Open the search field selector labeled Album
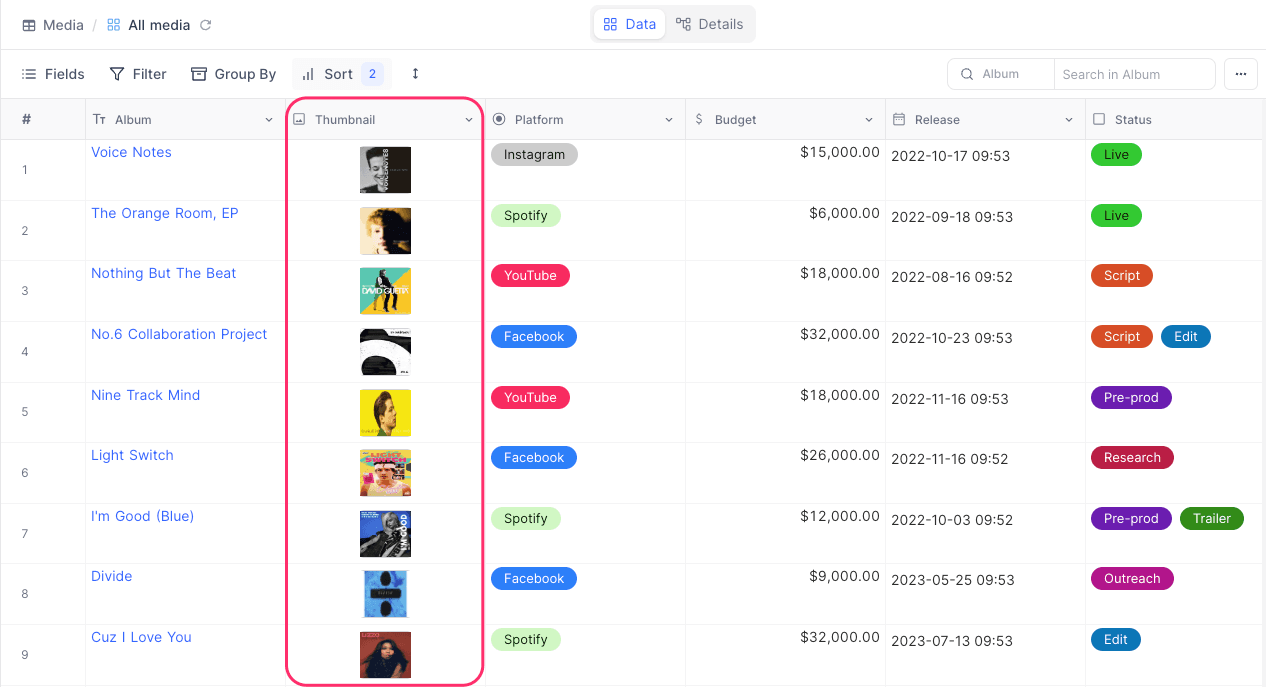The width and height of the screenshot is (1266, 687). [1000, 74]
